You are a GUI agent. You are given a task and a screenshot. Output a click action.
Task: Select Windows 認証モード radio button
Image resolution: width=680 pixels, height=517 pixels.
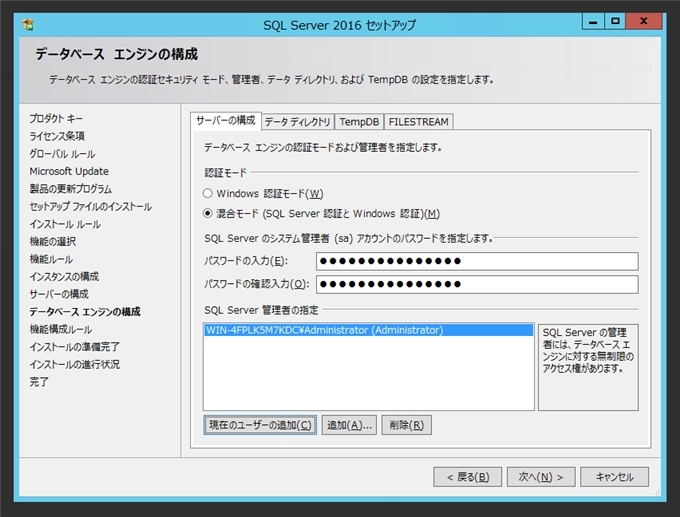[208, 193]
